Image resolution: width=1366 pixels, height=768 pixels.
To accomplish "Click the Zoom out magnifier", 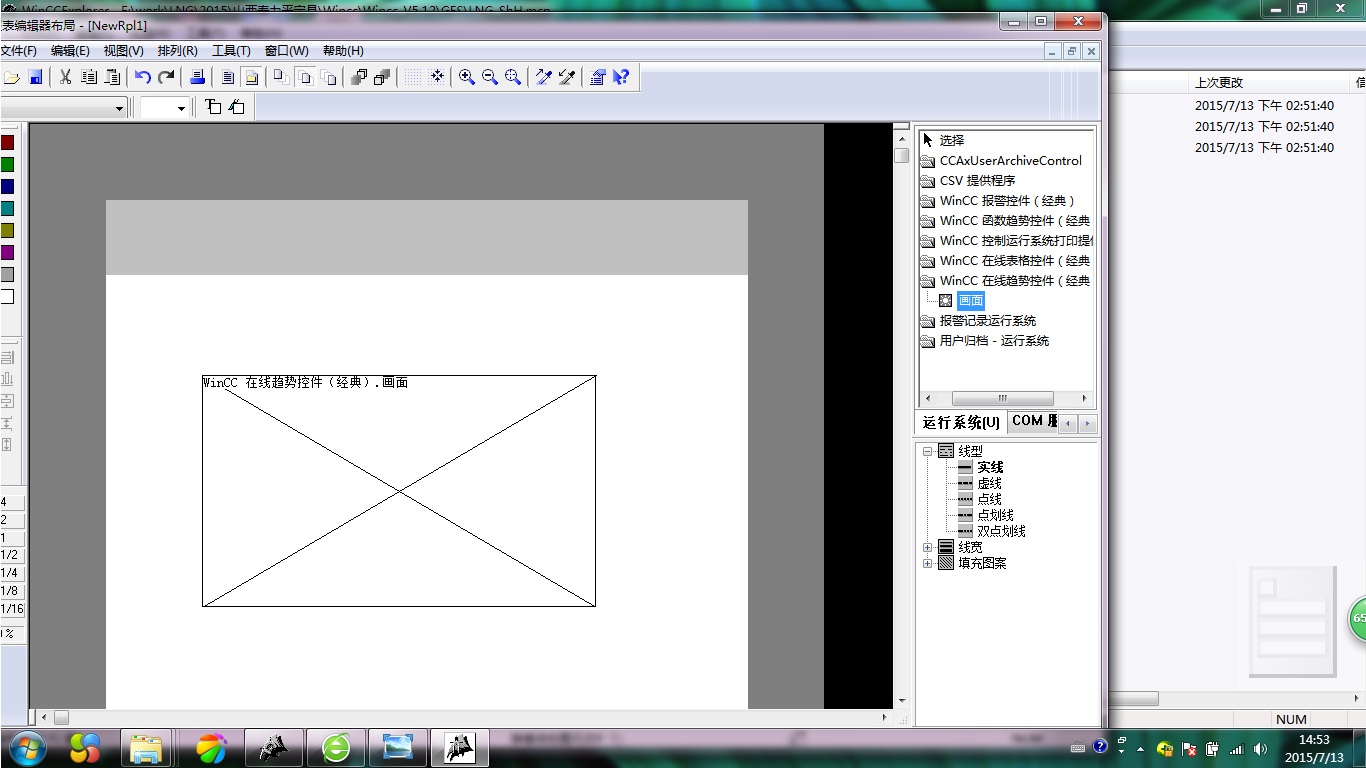I will click(x=490, y=77).
